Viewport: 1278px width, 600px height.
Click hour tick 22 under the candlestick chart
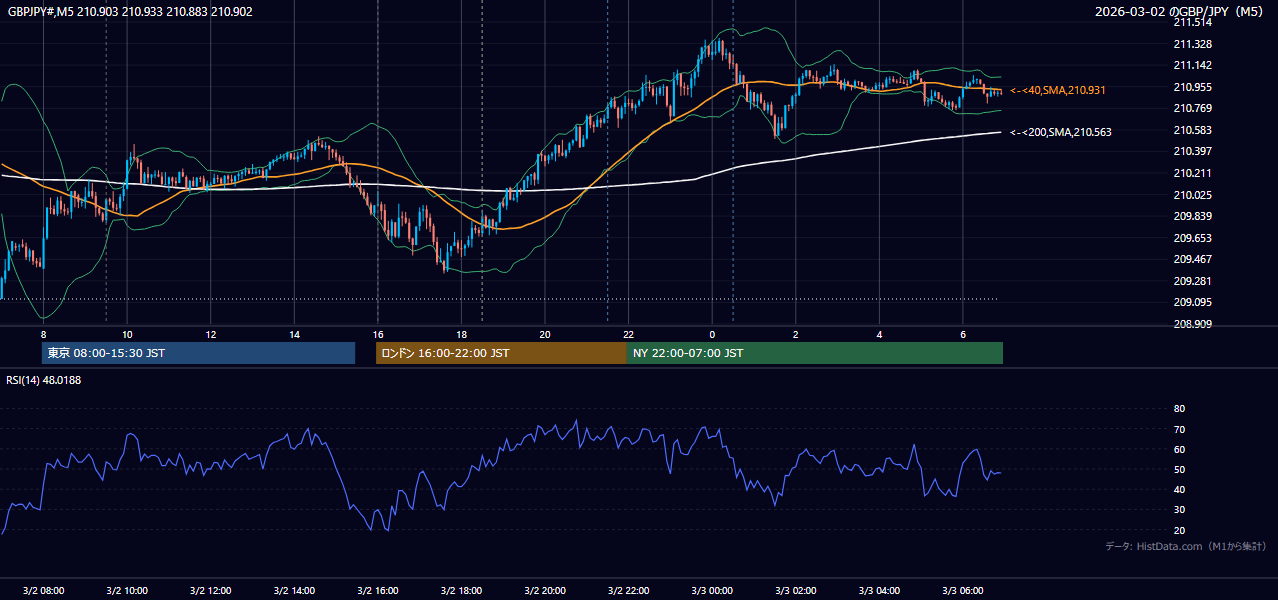click(x=629, y=334)
